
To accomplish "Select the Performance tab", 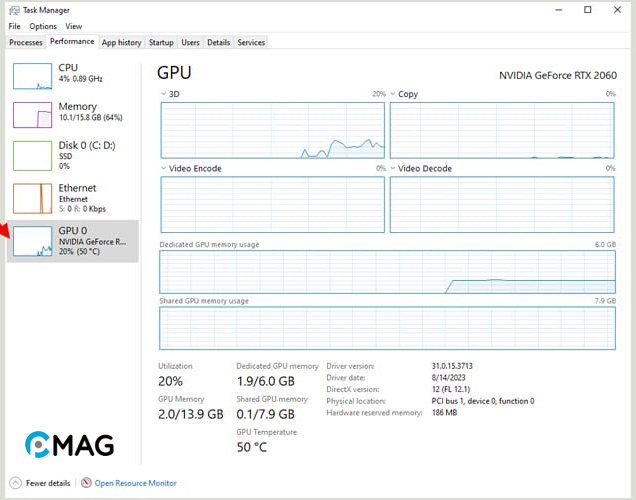I will pos(72,41).
